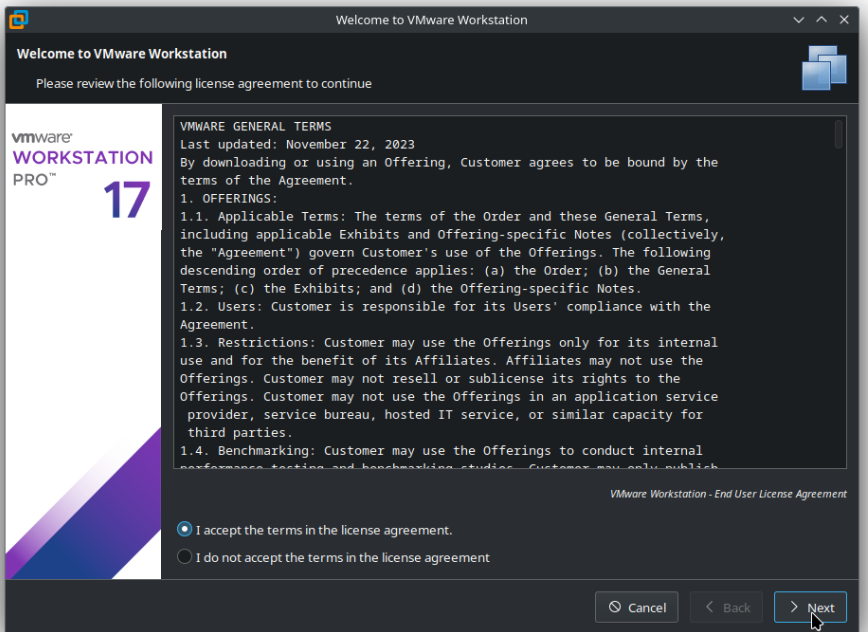This screenshot has width=868, height=632.
Task: Click the window title bar text
Action: [x=431, y=20]
